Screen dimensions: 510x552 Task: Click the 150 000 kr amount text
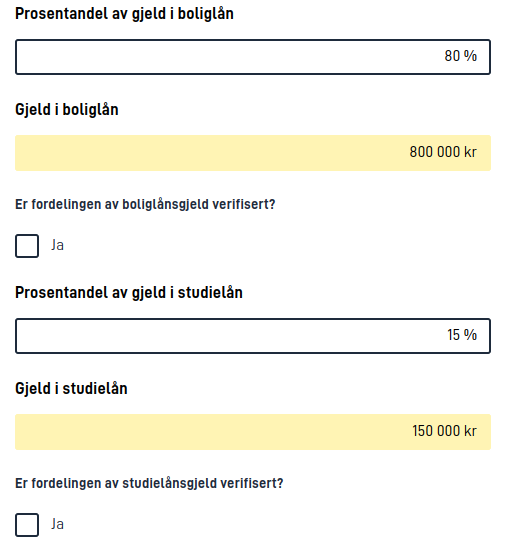pos(445,431)
